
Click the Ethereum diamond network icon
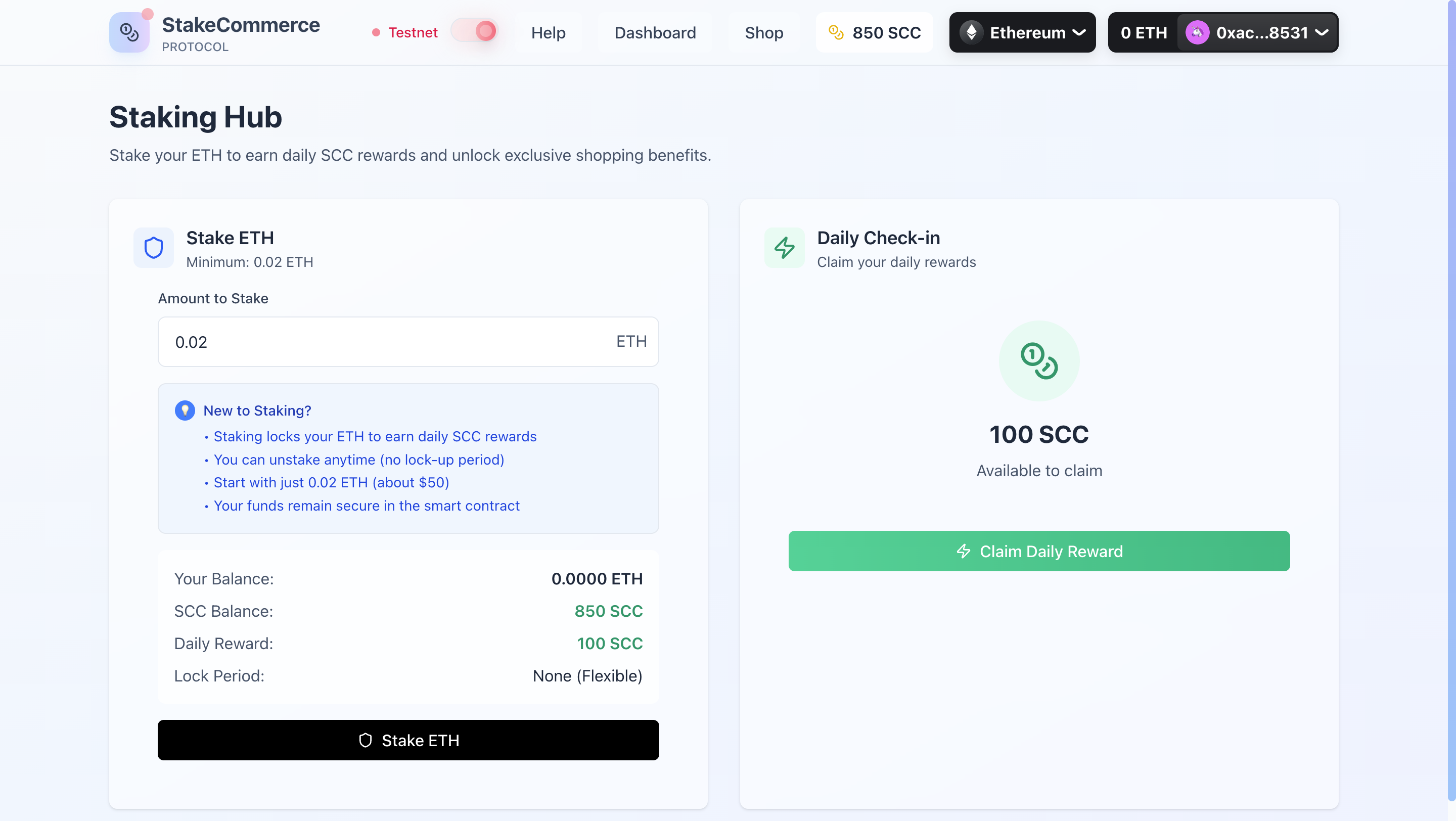[x=971, y=32]
